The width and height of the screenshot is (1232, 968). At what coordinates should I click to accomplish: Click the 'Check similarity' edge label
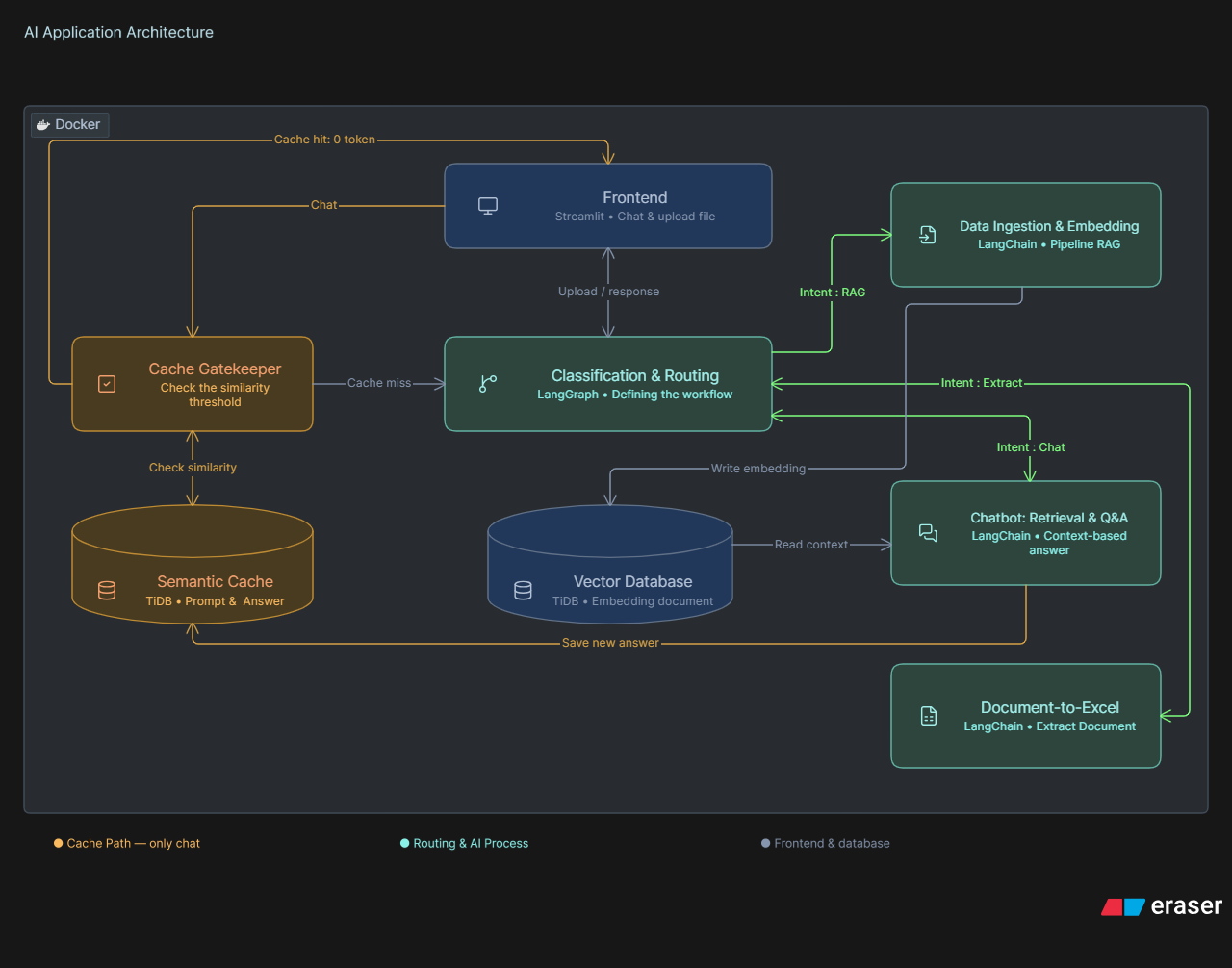192,468
